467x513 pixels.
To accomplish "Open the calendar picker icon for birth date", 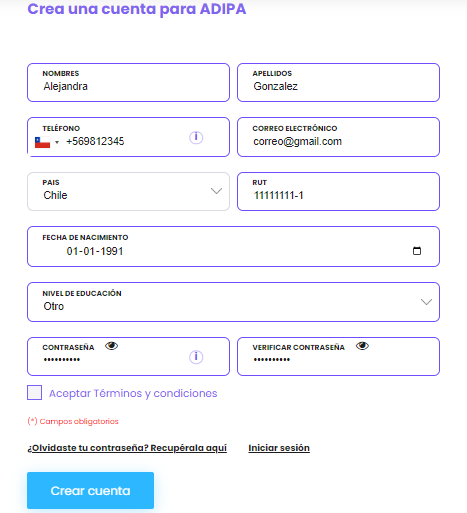I will [417, 251].
